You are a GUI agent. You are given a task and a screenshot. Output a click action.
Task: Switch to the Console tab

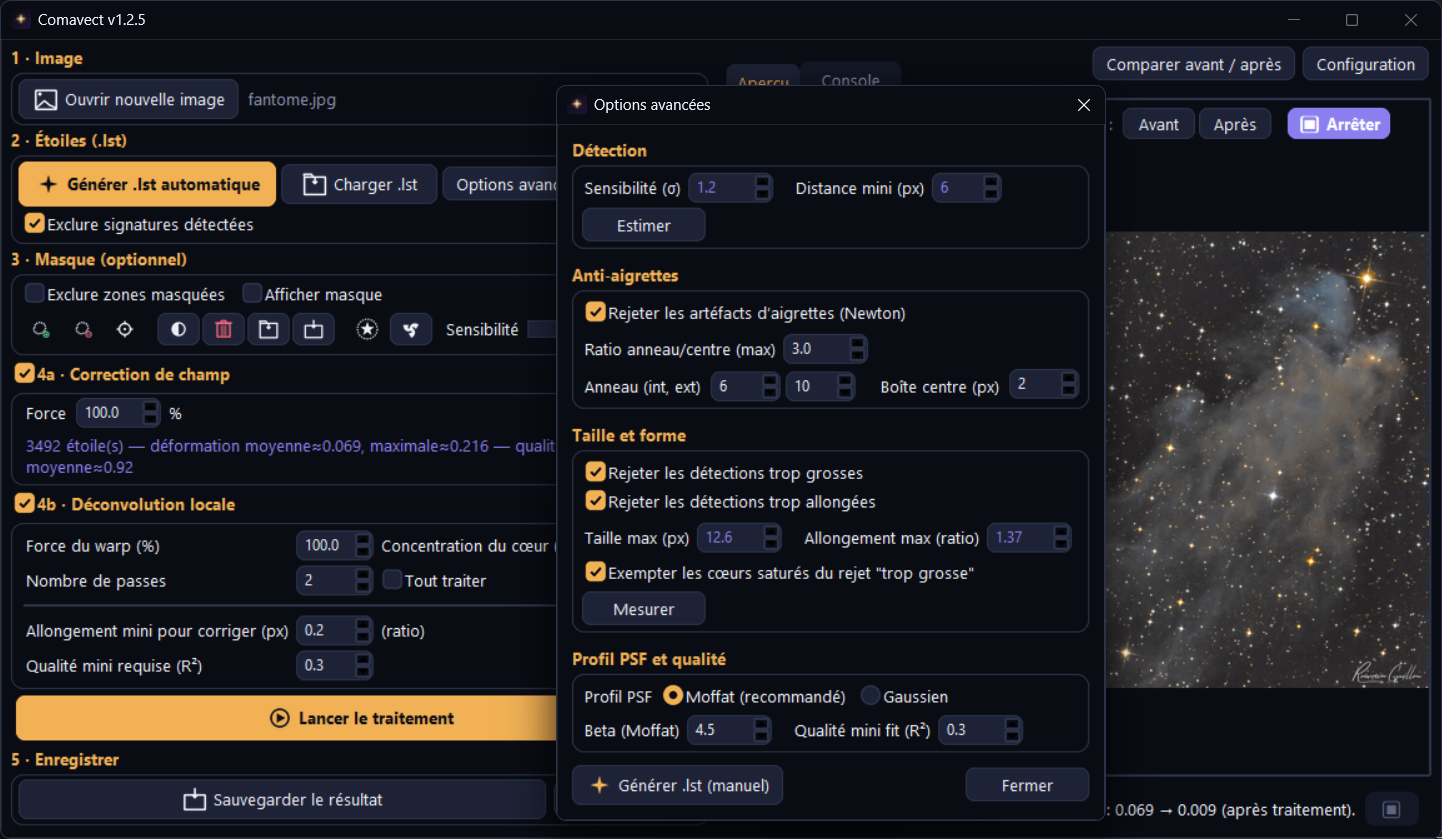[x=850, y=80]
